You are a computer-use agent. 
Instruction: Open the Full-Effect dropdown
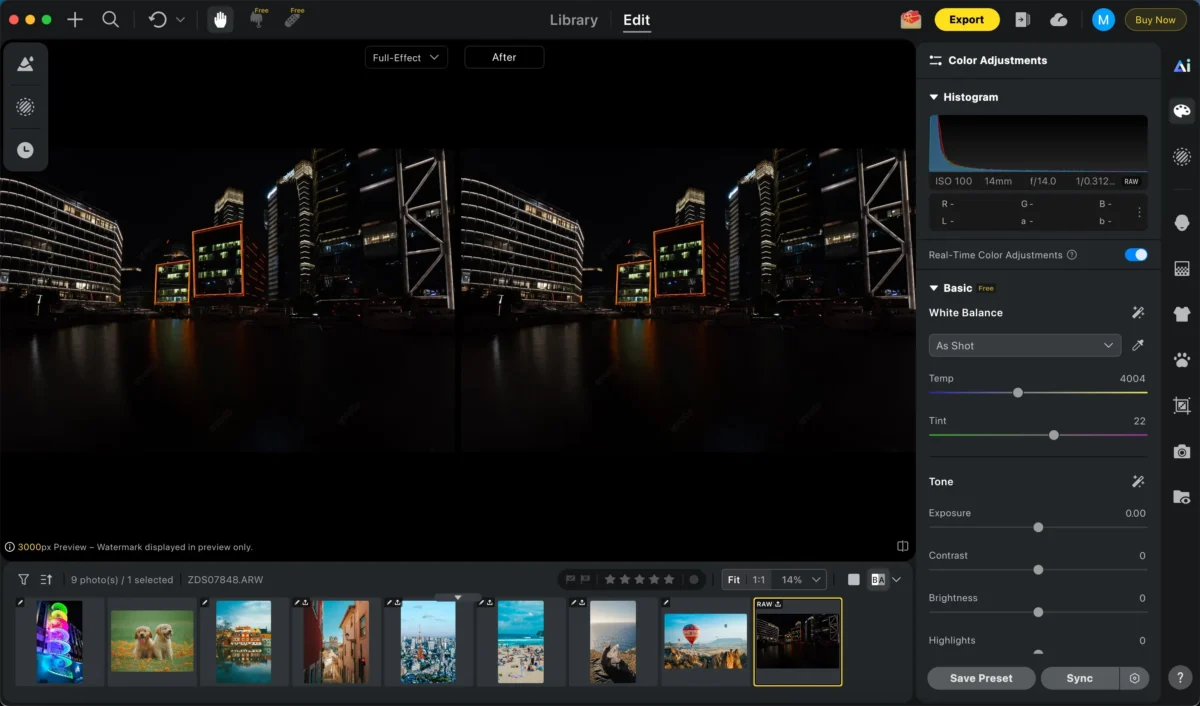point(406,58)
